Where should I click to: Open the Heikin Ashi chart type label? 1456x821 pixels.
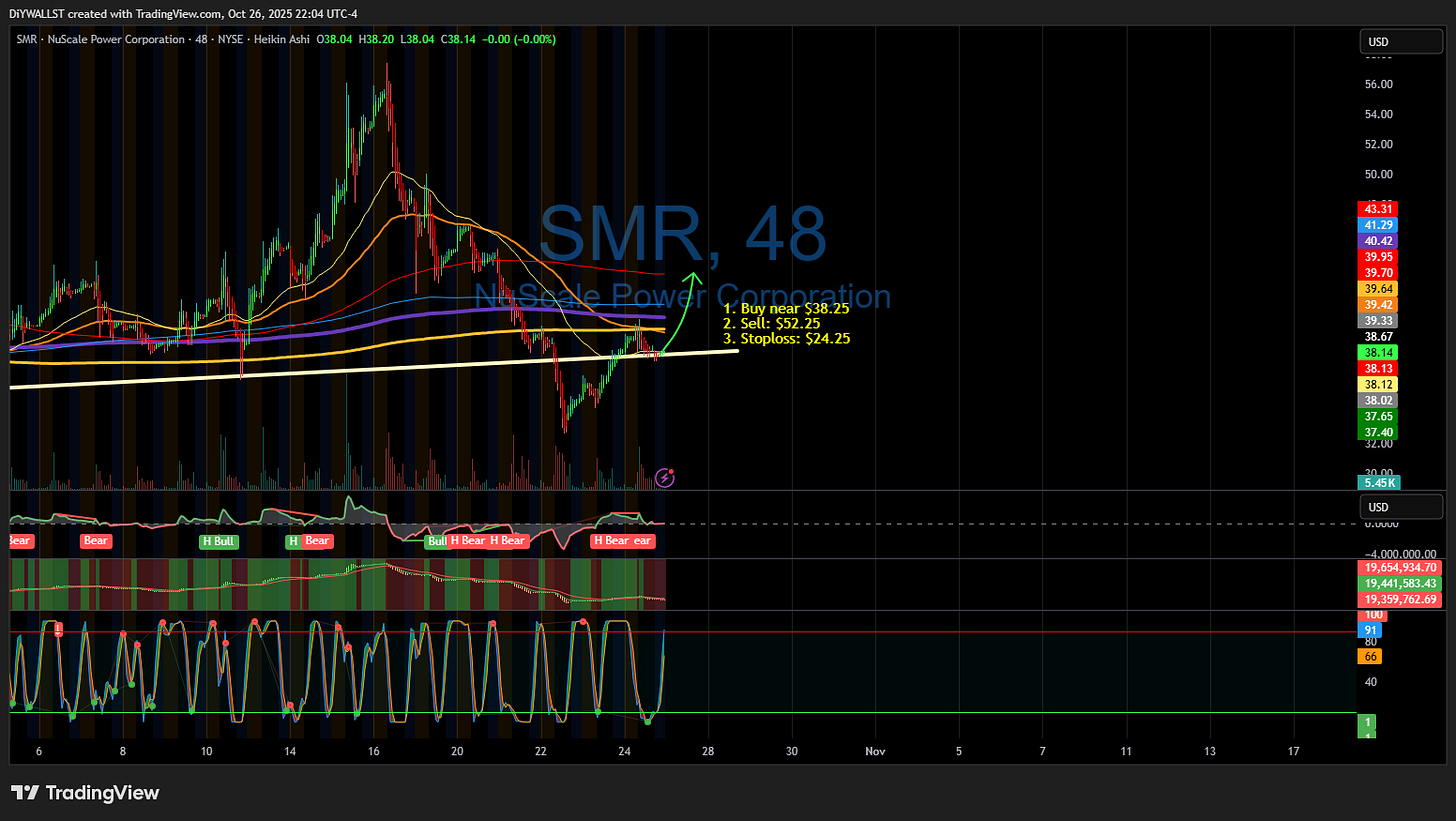tap(281, 39)
